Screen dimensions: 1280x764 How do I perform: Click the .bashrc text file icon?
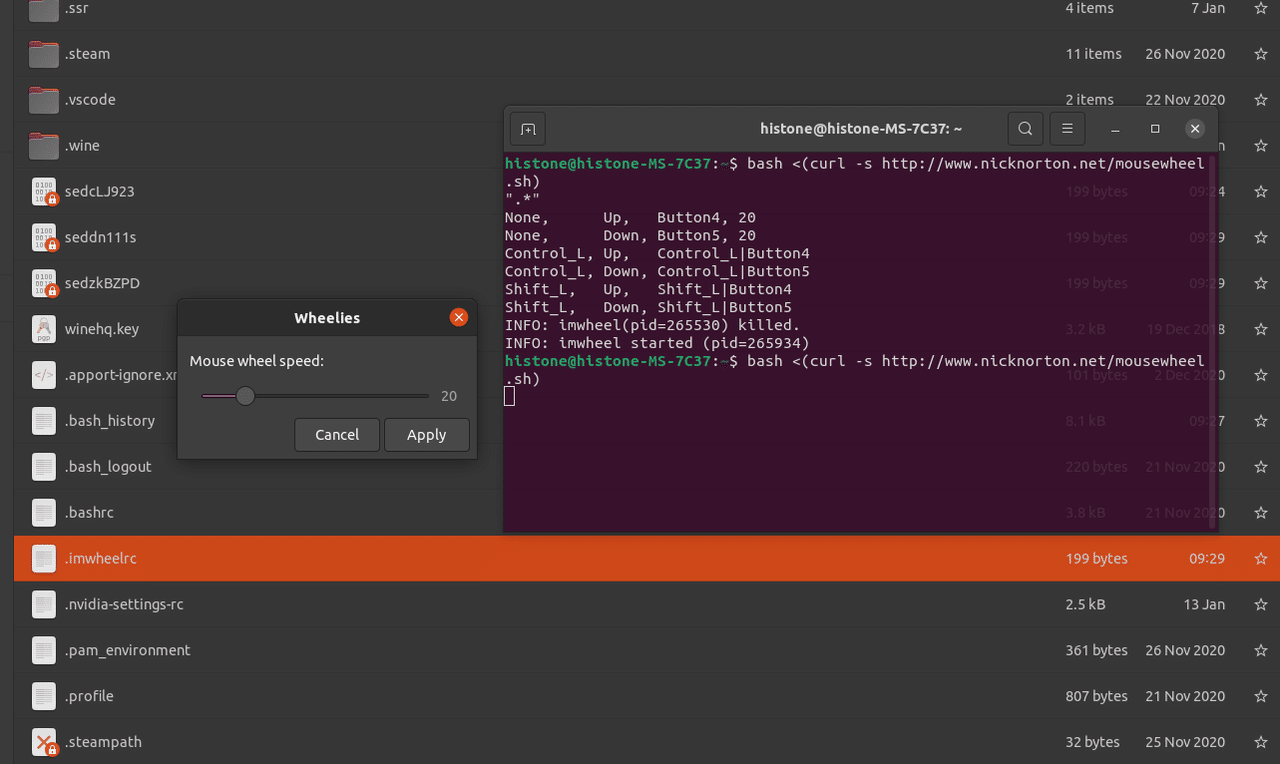tap(43, 512)
